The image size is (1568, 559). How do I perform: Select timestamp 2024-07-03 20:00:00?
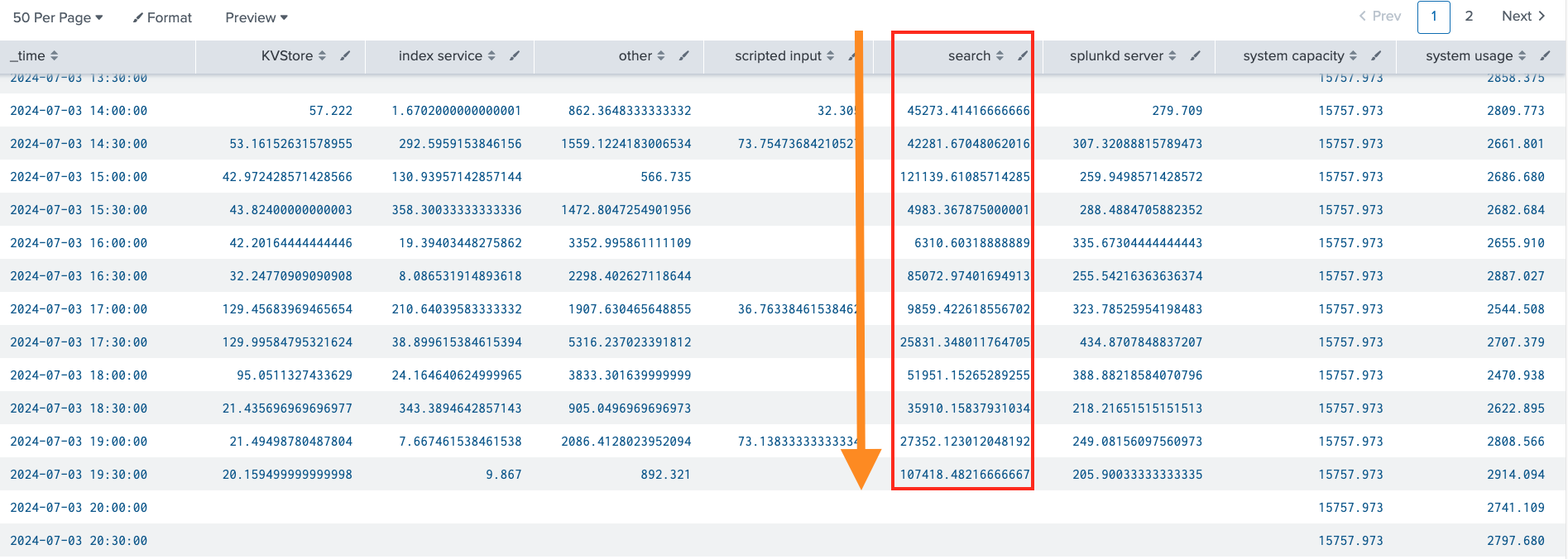click(79, 508)
